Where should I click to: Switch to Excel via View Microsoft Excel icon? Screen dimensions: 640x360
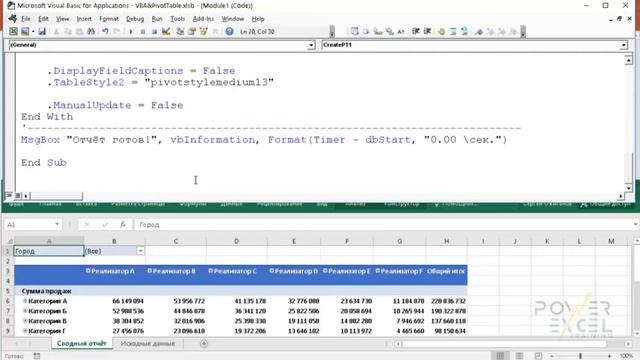click(13, 31)
